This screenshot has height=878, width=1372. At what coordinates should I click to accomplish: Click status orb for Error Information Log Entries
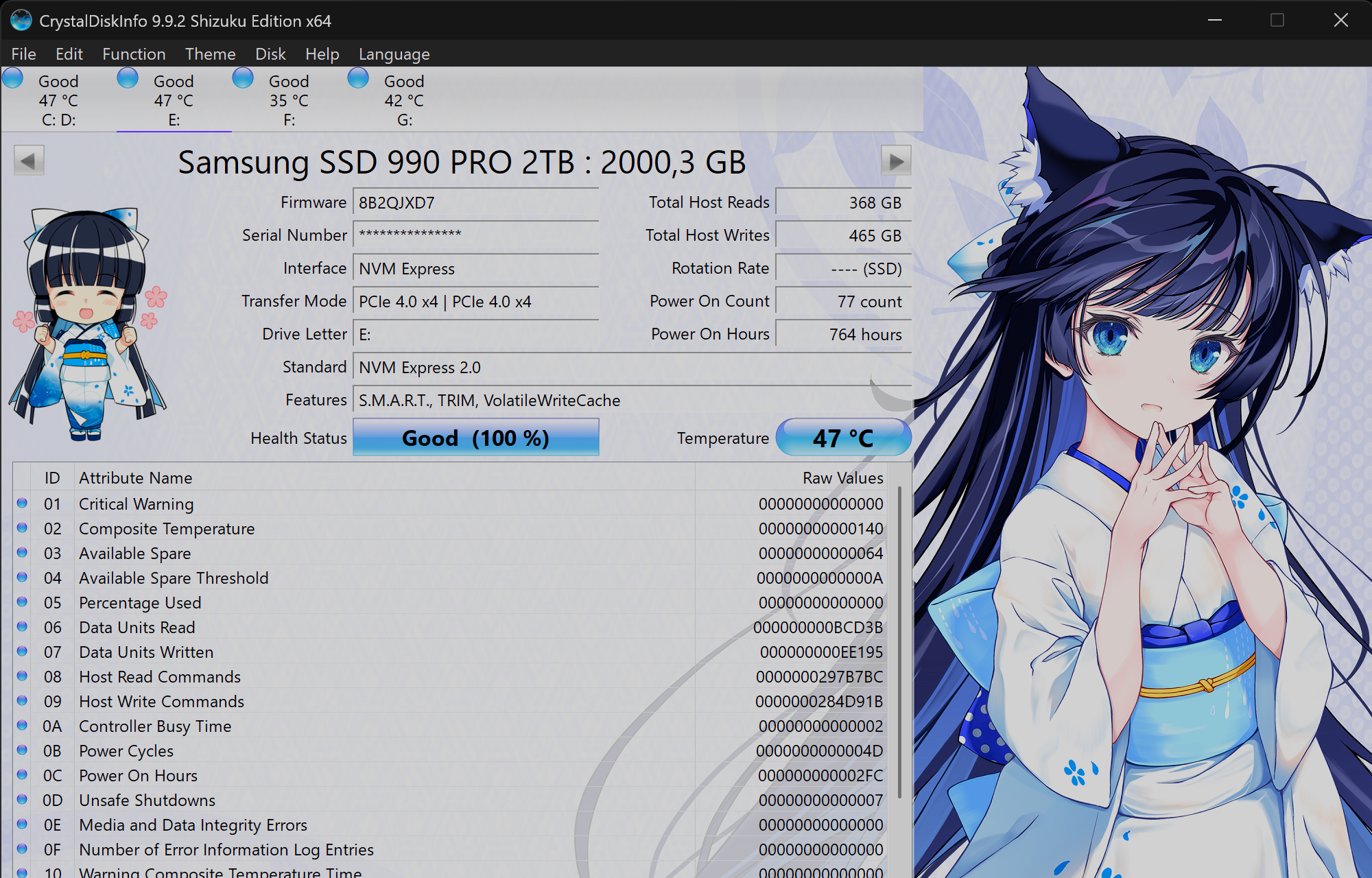pos(22,849)
